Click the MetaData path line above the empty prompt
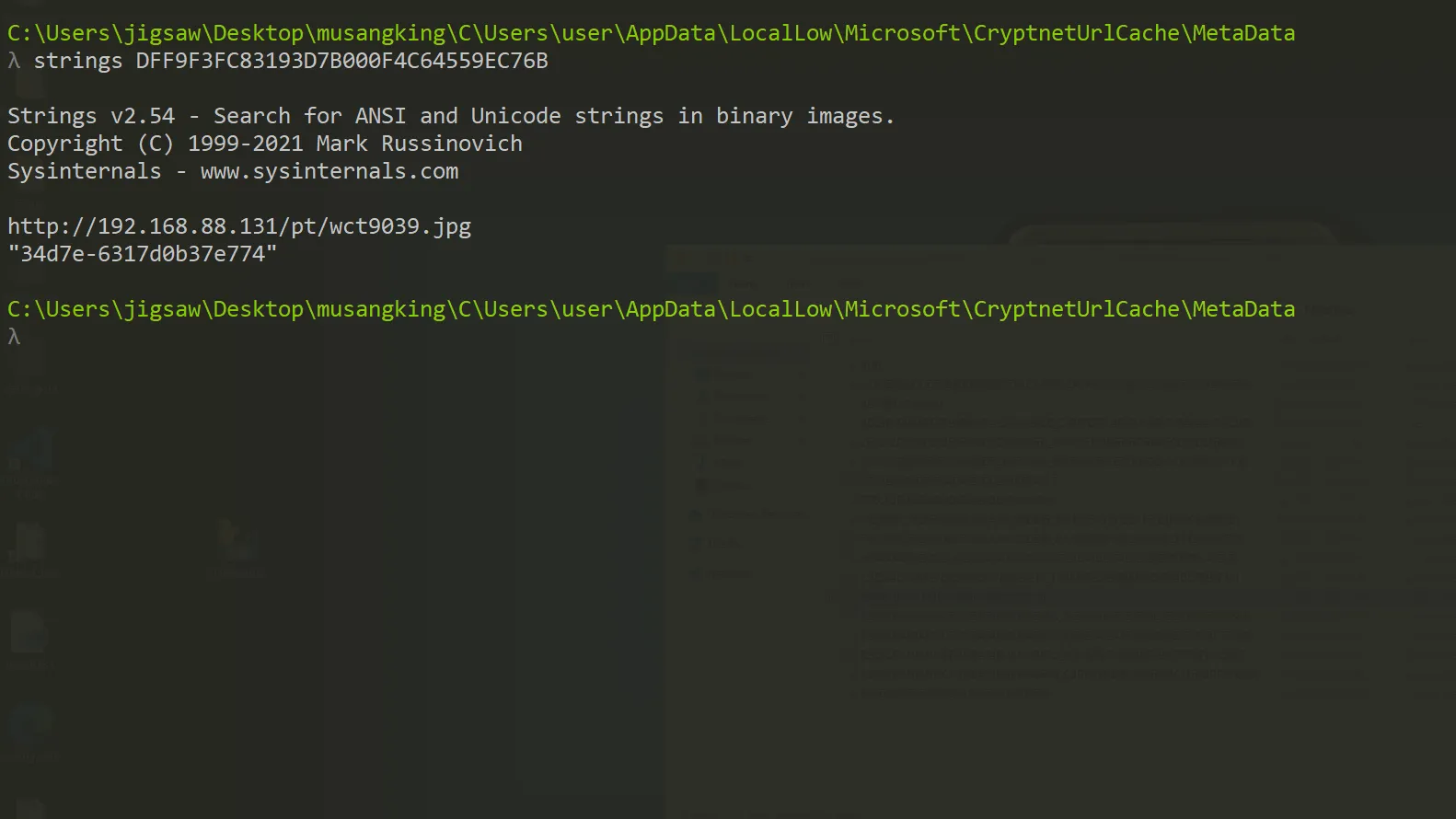The image size is (1456, 819). (651, 309)
